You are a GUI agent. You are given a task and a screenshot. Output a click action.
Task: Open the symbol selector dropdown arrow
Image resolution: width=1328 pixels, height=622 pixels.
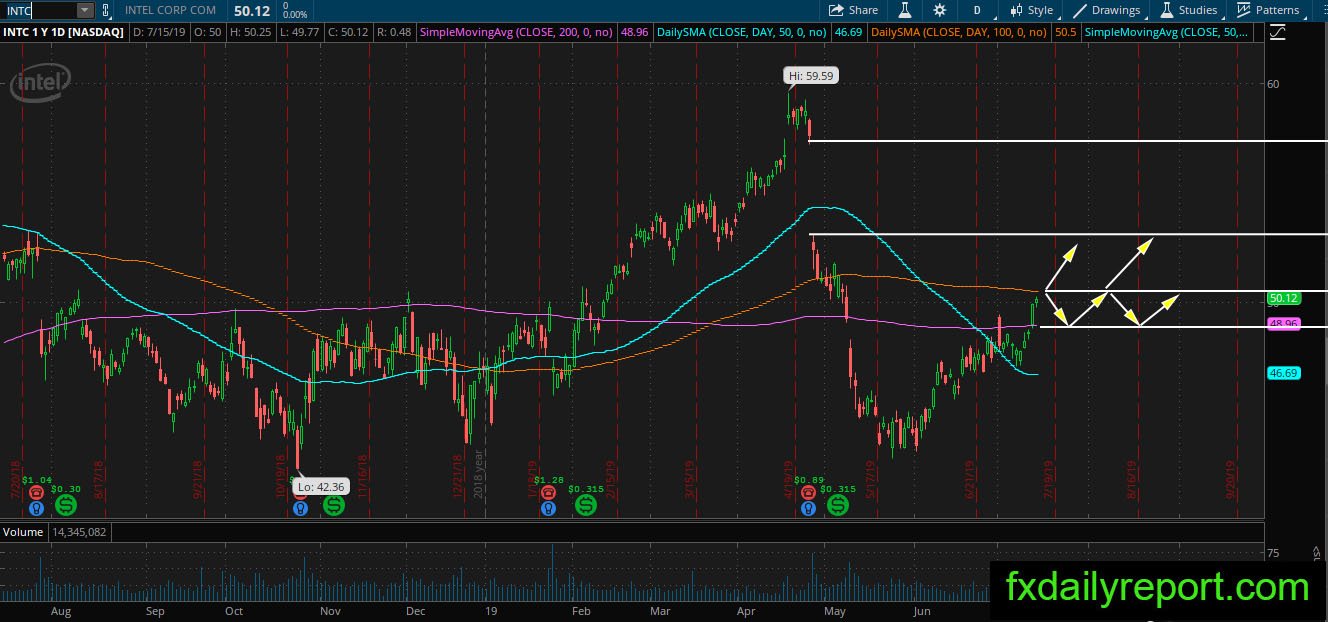point(84,10)
